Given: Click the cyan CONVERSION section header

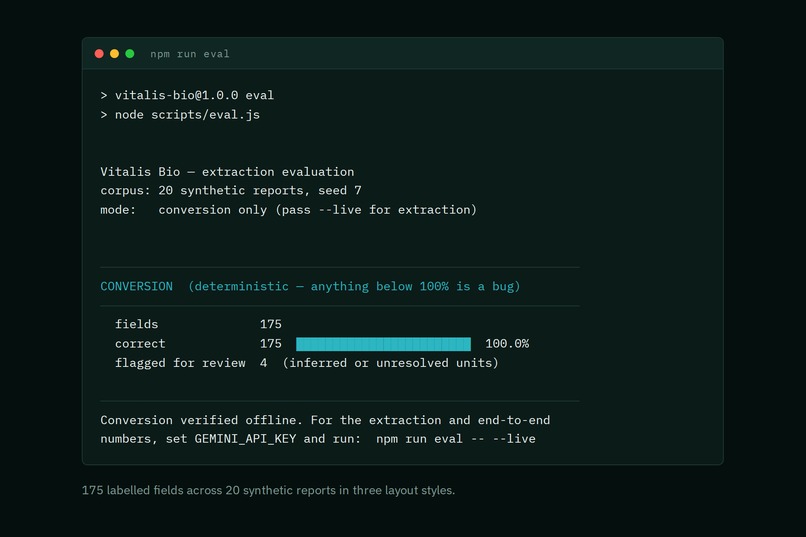Looking at the screenshot, I should [310, 286].
